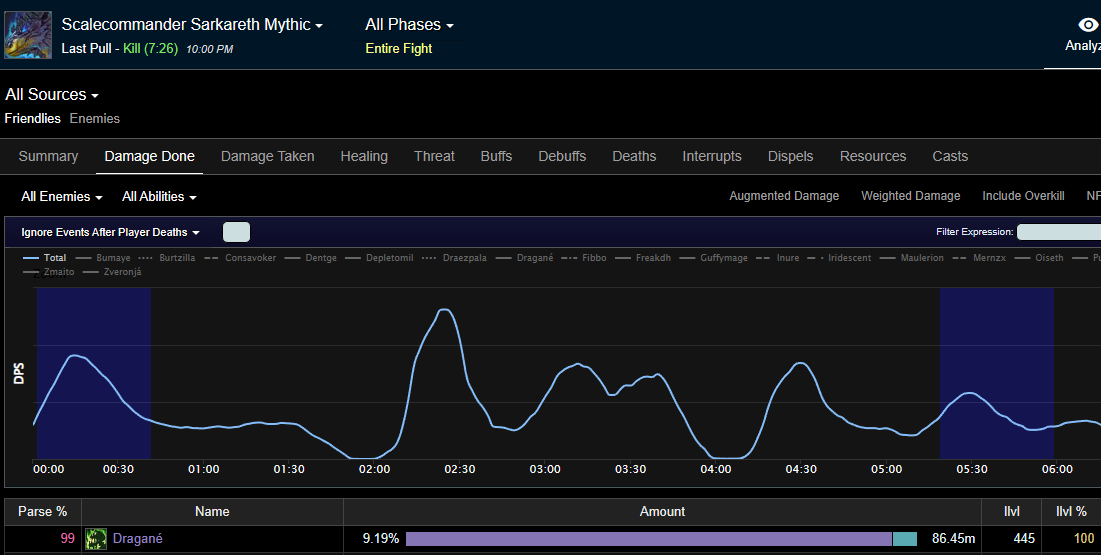Expand the All Sources dropdown
Screen dimensions: 1101x555
tap(51, 94)
